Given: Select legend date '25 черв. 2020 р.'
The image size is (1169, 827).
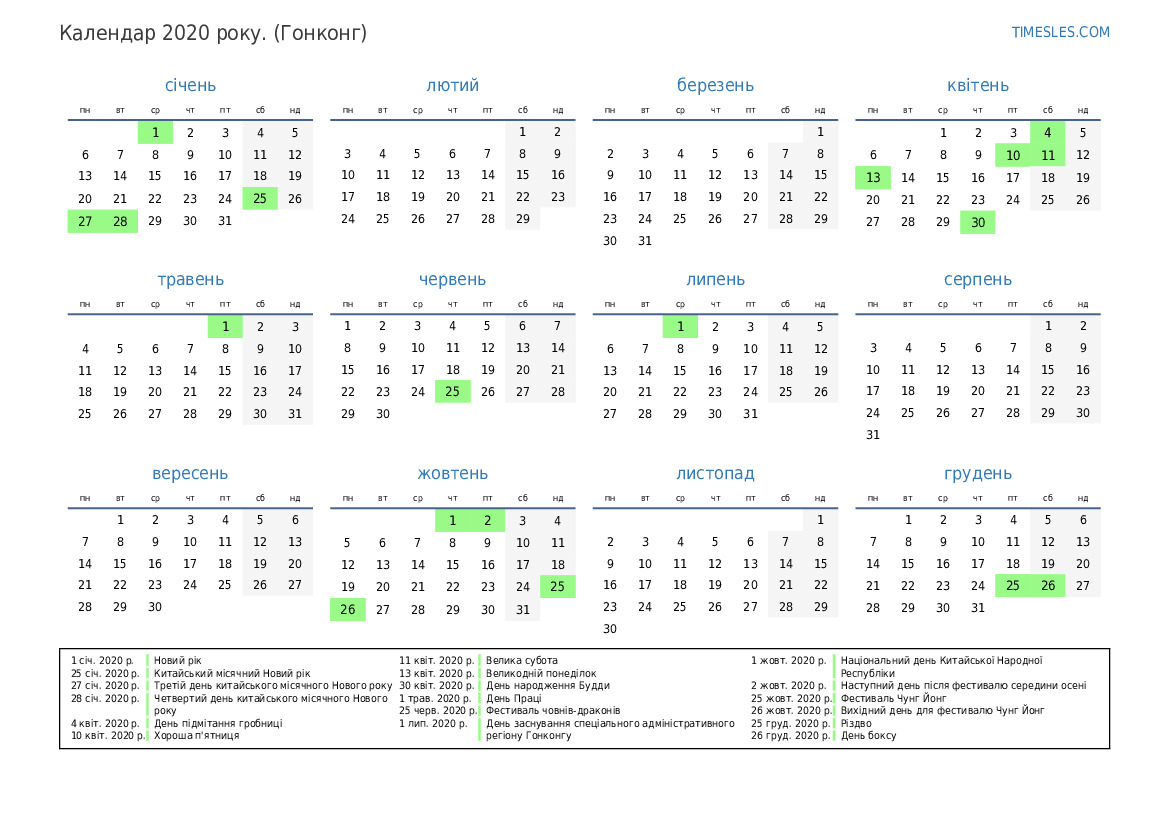Looking at the screenshot, I should [x=438, y=711].
